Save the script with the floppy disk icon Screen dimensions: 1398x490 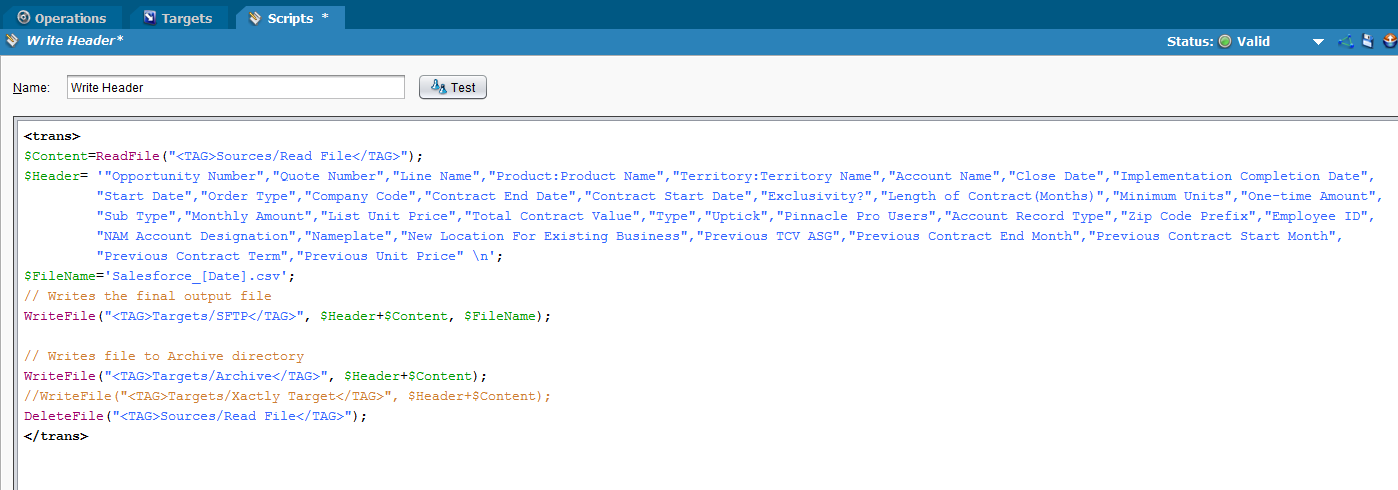coord(1368,41)
